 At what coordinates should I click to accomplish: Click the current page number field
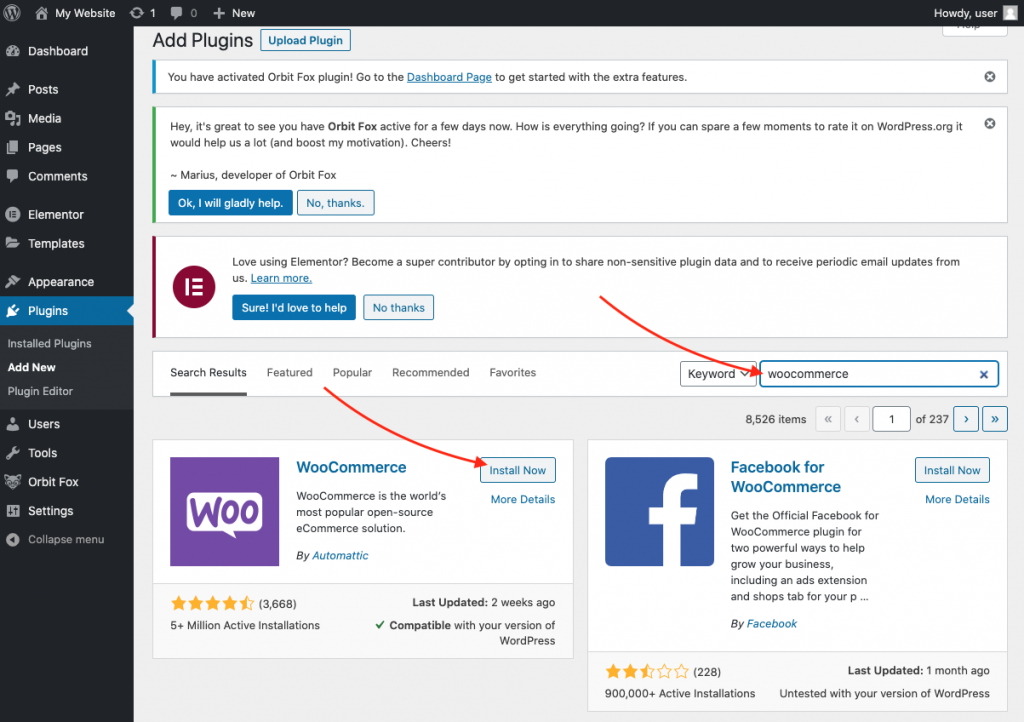[x=891, y=419]
